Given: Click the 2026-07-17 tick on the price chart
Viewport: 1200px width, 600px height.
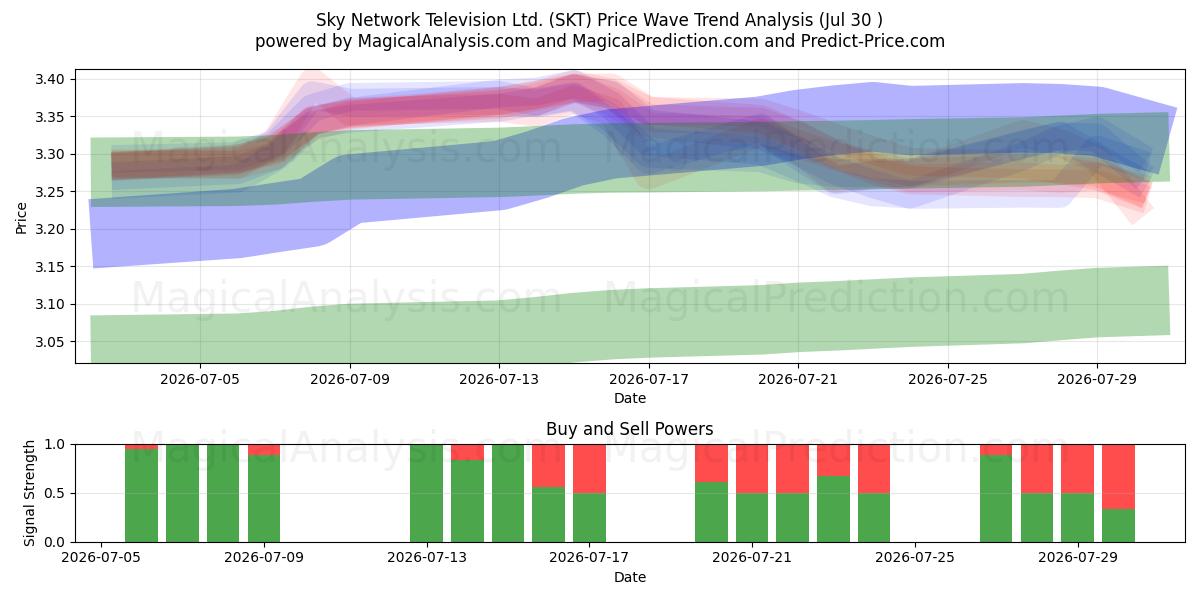Looking at the screenshot, I should click(650, 379).
